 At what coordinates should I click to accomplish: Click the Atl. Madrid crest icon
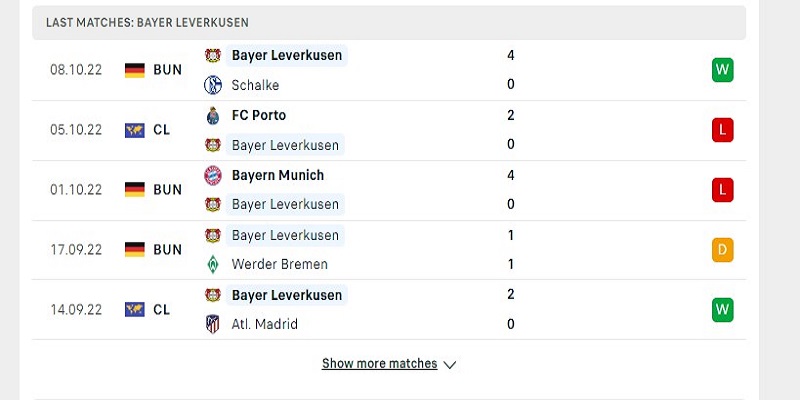(213, 324)
